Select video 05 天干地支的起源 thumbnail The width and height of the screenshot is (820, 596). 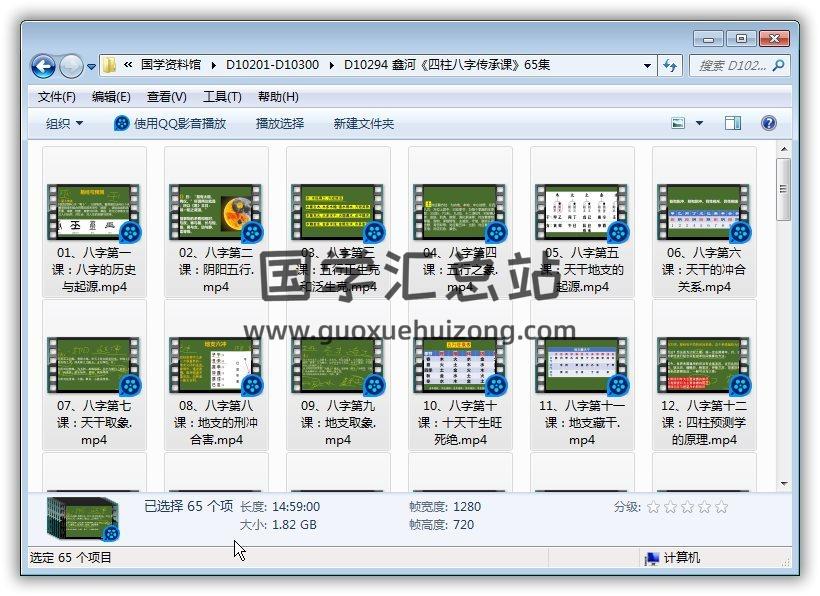coord(582,212)
